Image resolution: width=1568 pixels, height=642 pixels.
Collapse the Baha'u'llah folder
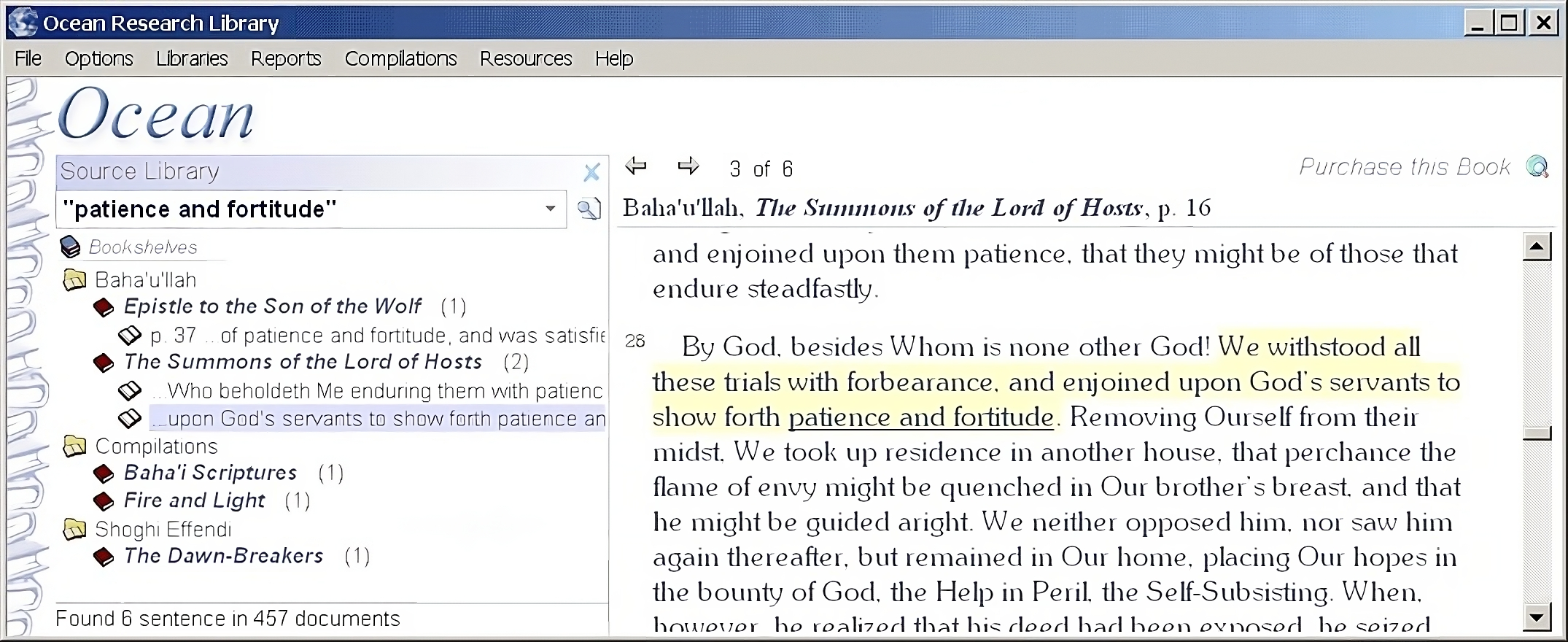tap(74, 280)
